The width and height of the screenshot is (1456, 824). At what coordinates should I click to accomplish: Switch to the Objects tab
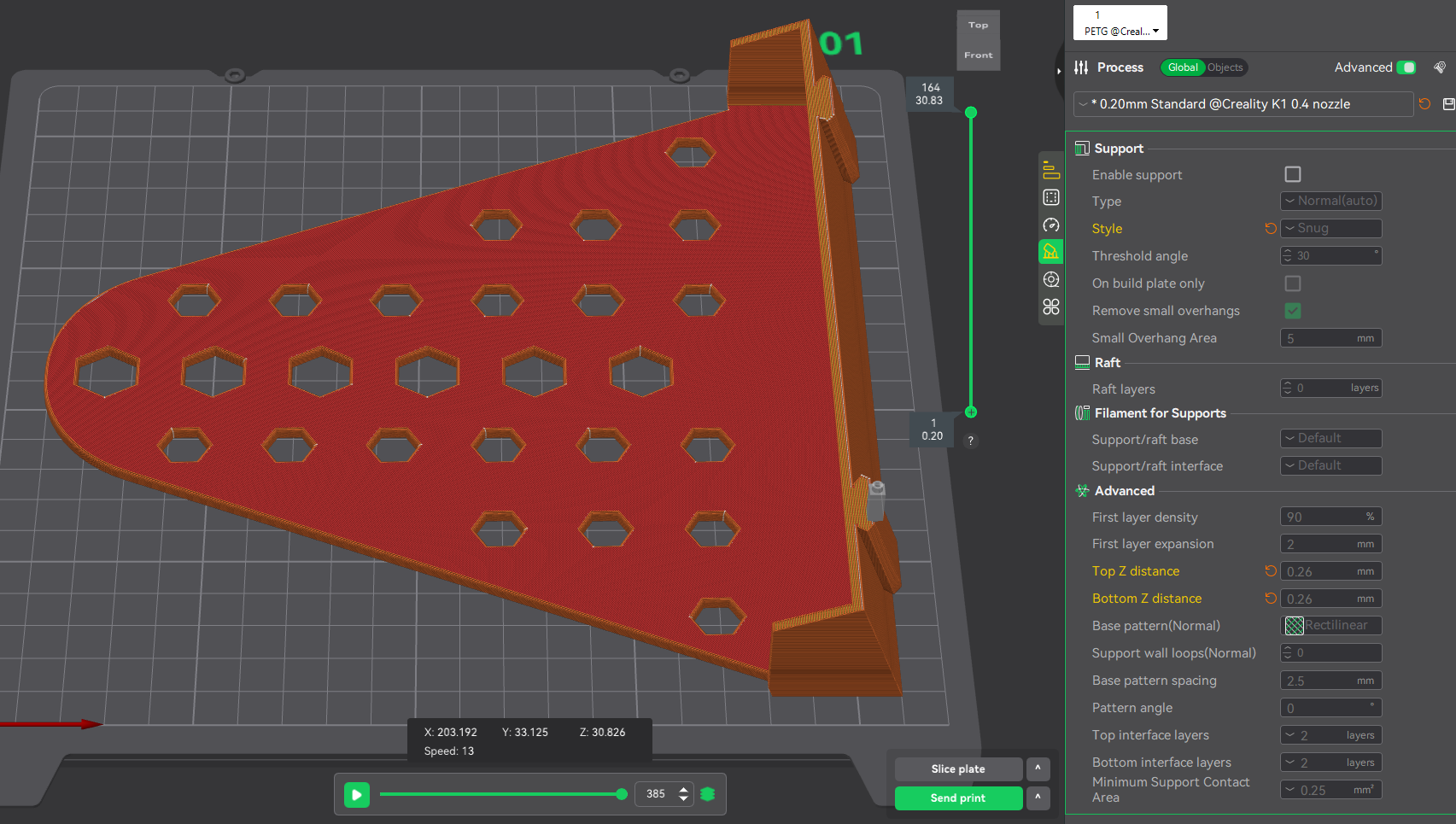tap(1225, 67)
